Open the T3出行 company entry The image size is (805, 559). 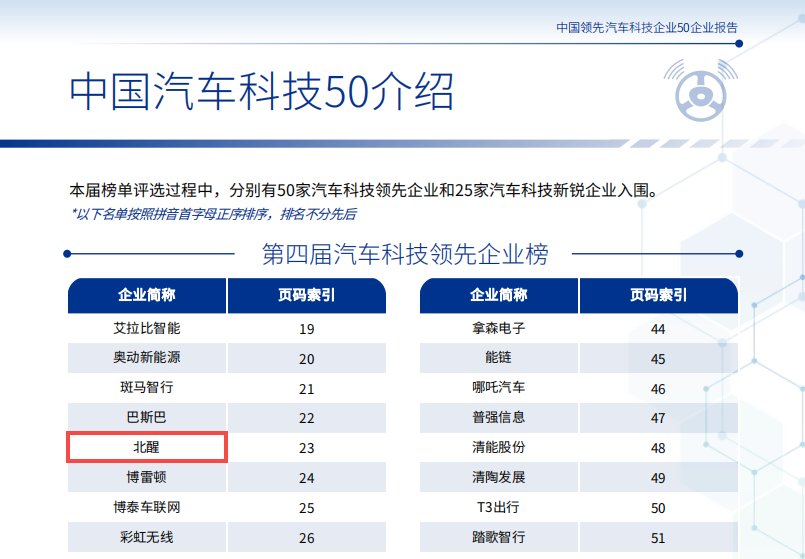498,508
